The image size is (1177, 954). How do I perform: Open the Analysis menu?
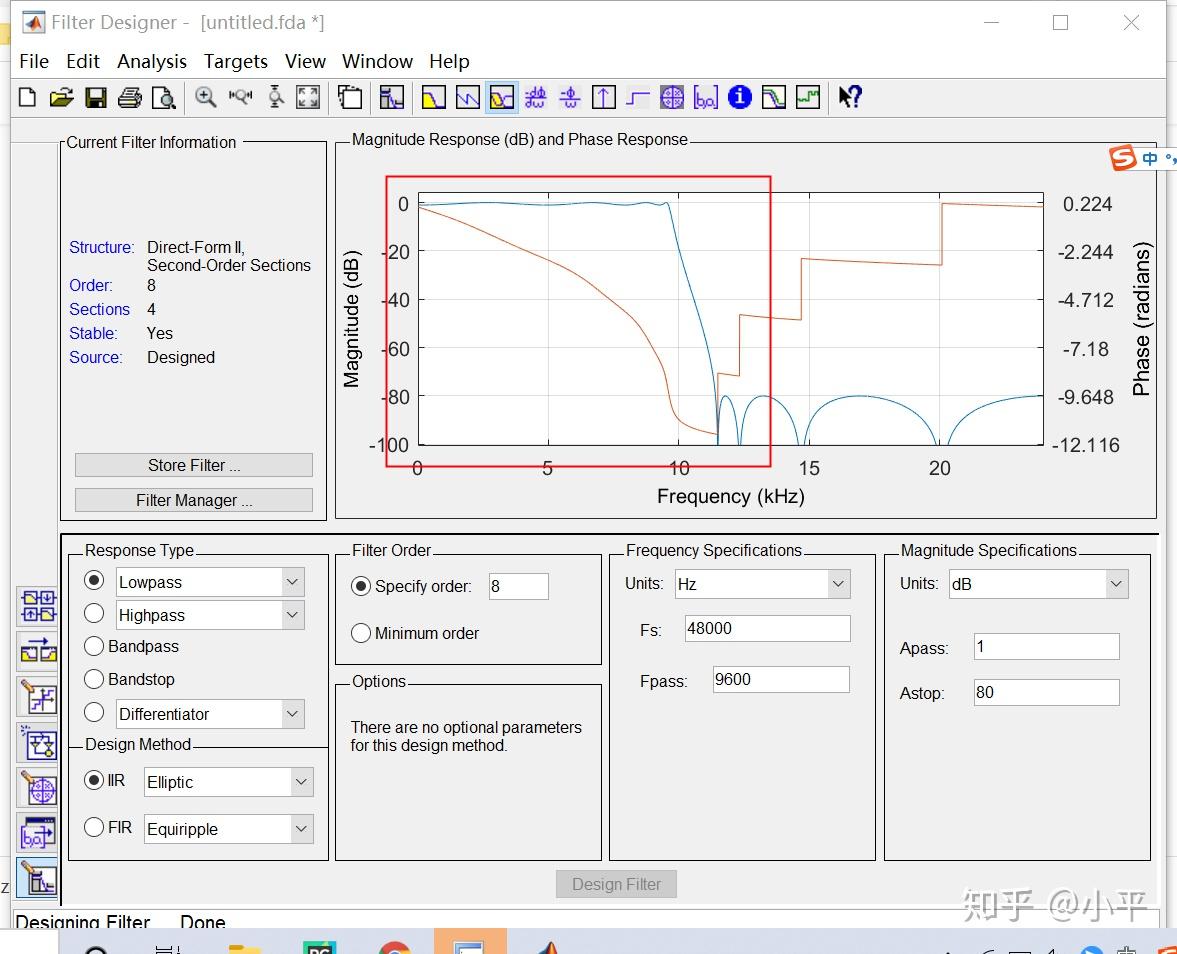click(151, 61)
